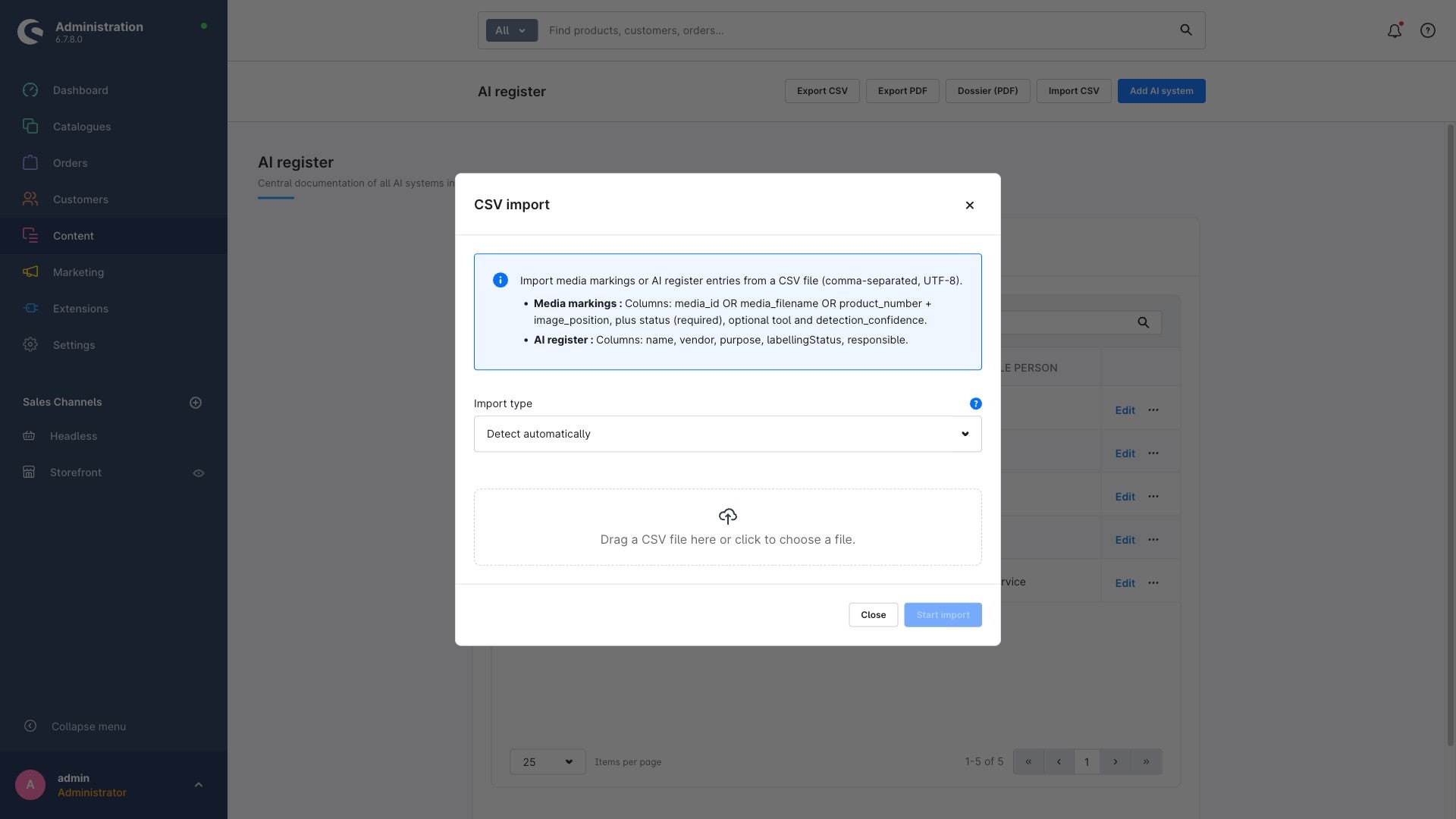Click the Close button in the dialog
Viewport: 1456px width, 819px height.
click(873, 615)
